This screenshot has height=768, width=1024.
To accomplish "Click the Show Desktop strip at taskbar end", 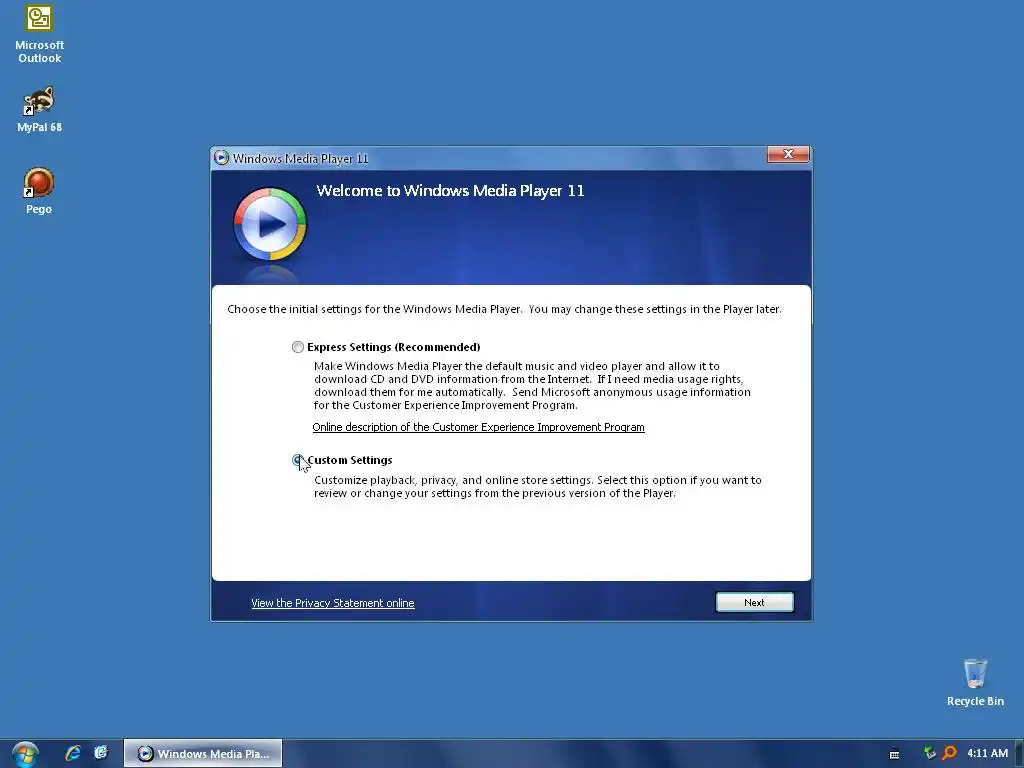I will tap(1019, 754).
